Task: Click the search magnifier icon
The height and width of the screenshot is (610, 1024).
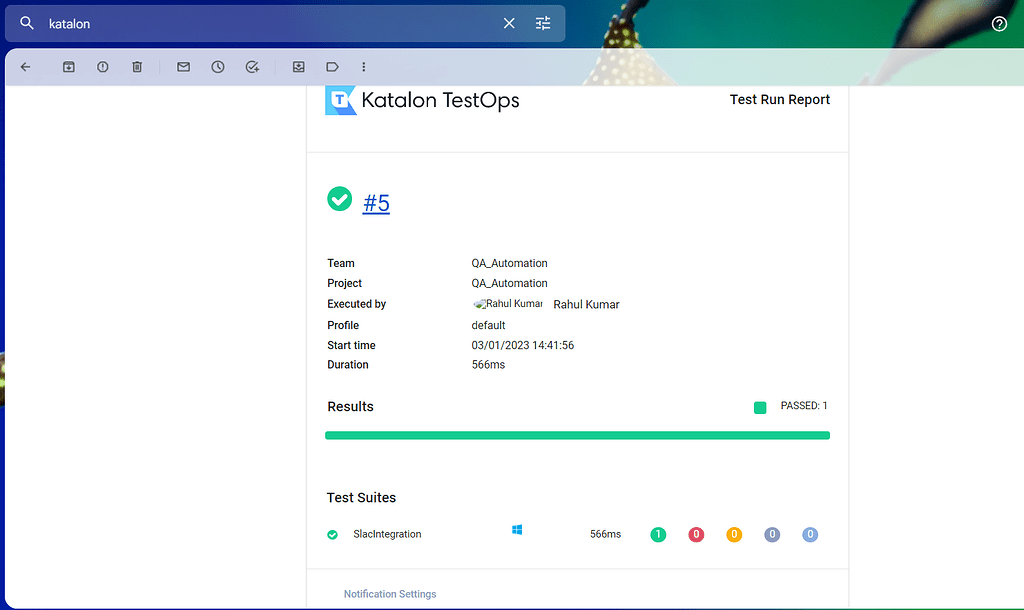Action: click(27, 24)
